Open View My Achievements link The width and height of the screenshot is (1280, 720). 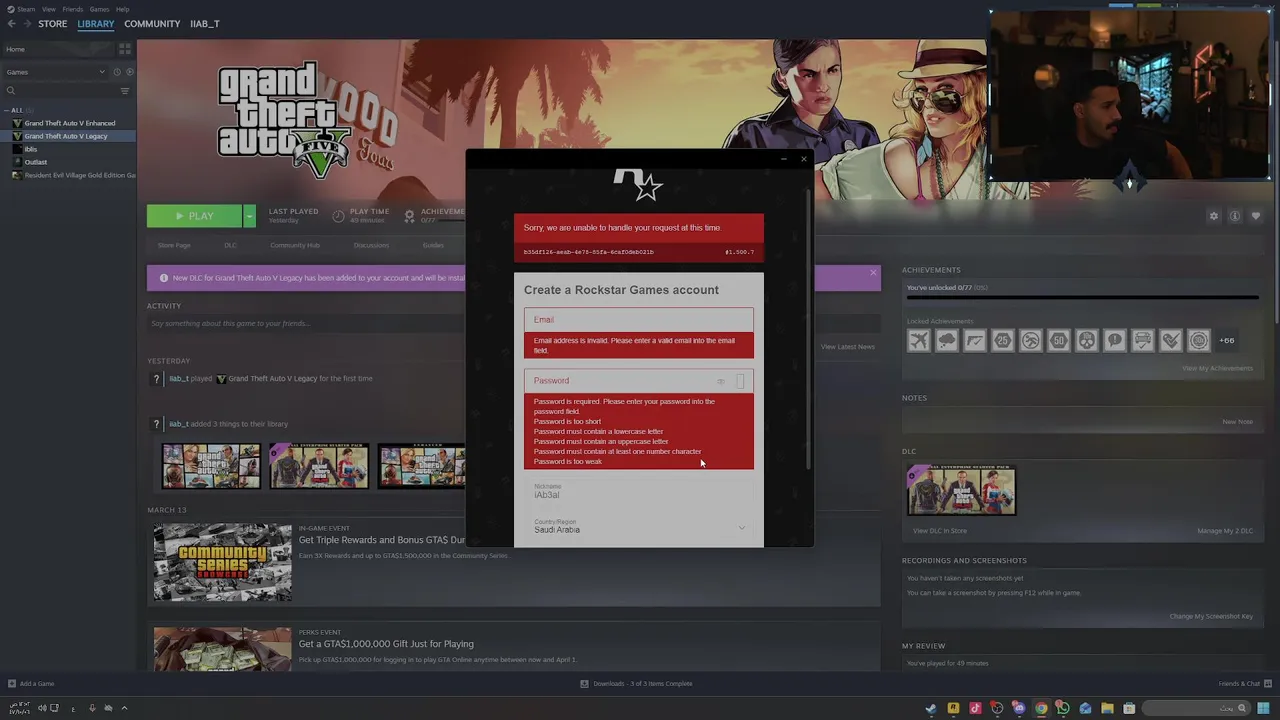click(x=1217, y=368)
